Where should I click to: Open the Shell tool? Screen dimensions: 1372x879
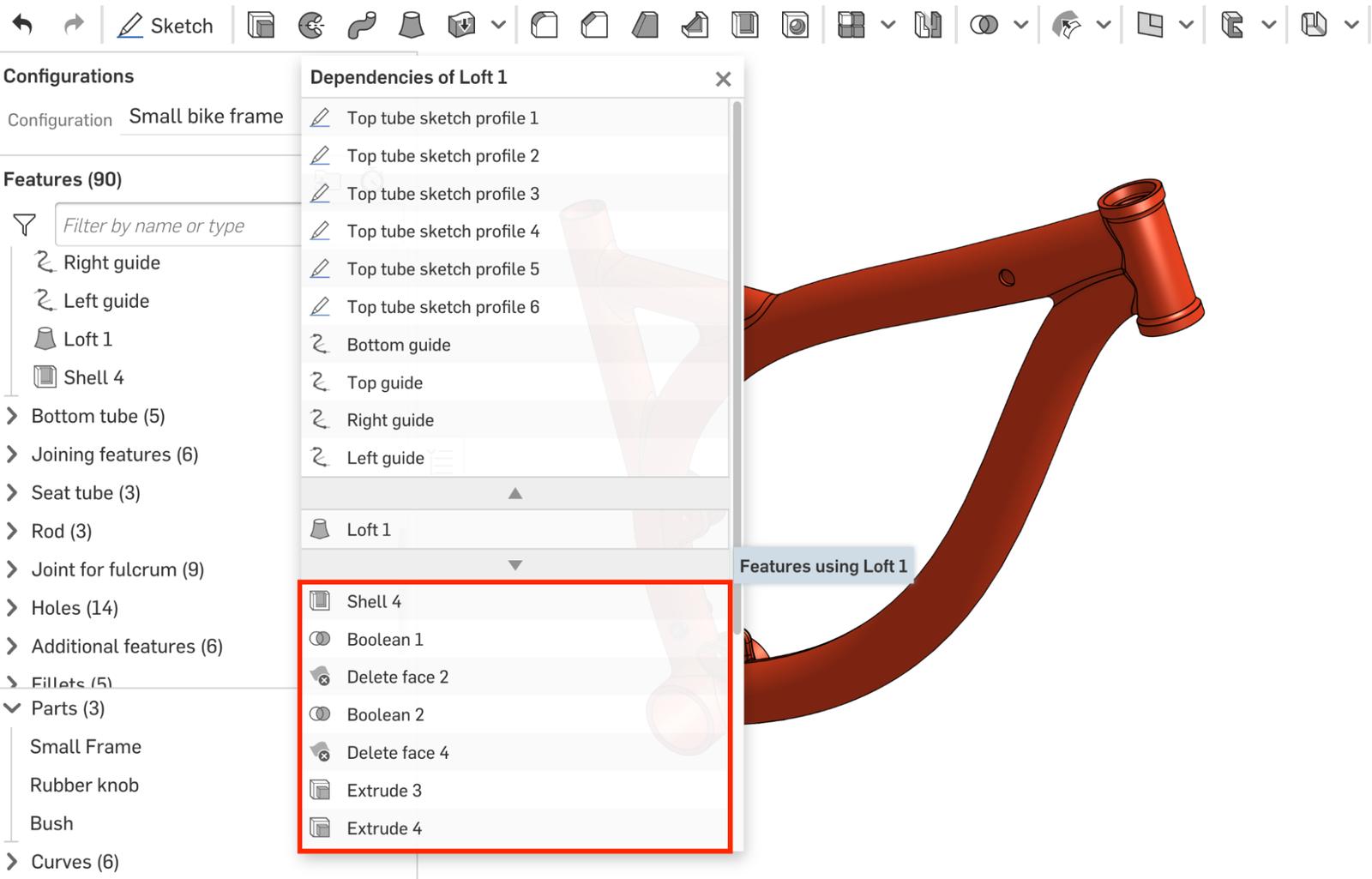point(745,25)
